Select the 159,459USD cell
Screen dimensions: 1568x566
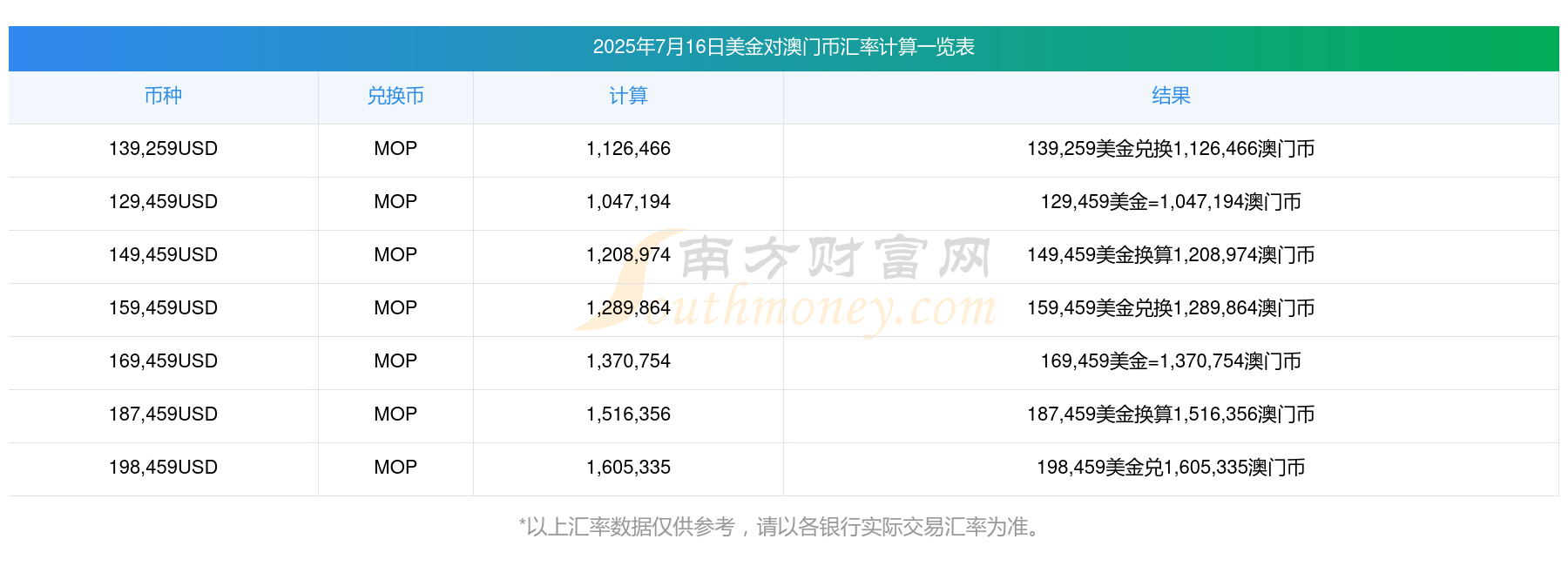[163, 308]
